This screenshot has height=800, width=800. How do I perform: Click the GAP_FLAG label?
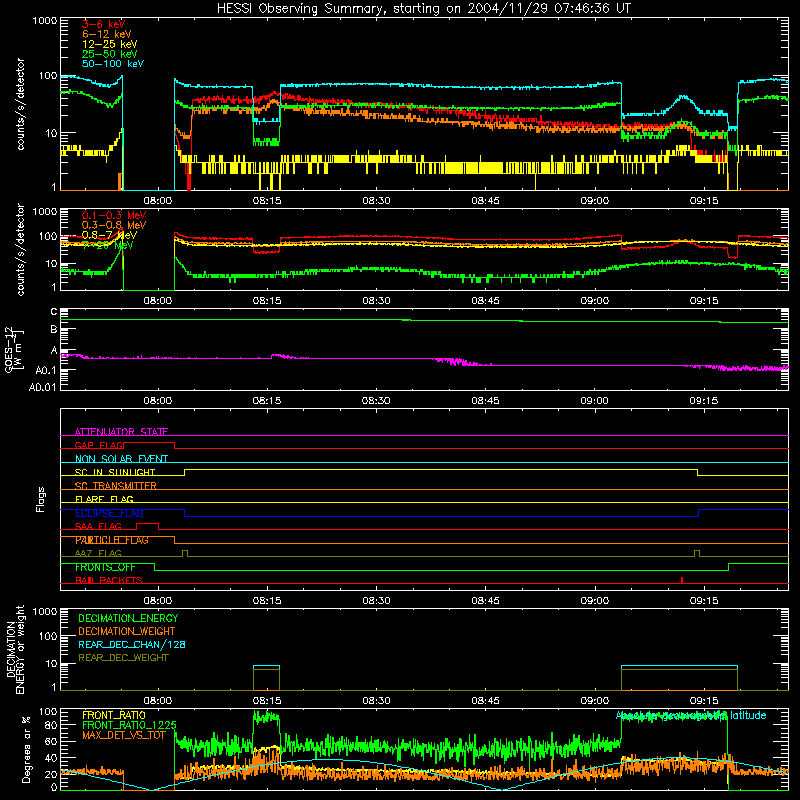pyautogui.click(x=99, y=445)
